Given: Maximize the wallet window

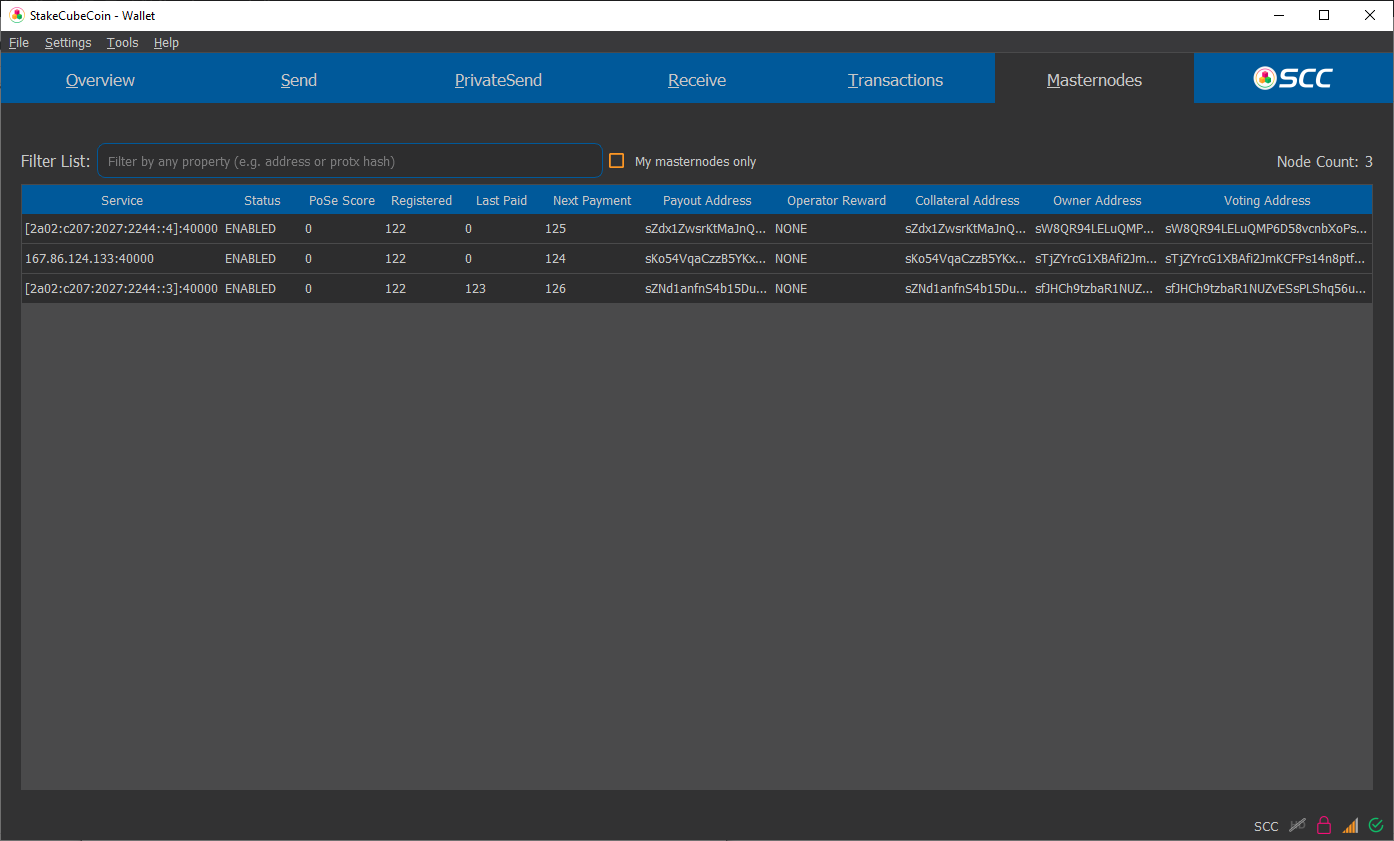Looking at the screenshot, I should pos(1324,15).
